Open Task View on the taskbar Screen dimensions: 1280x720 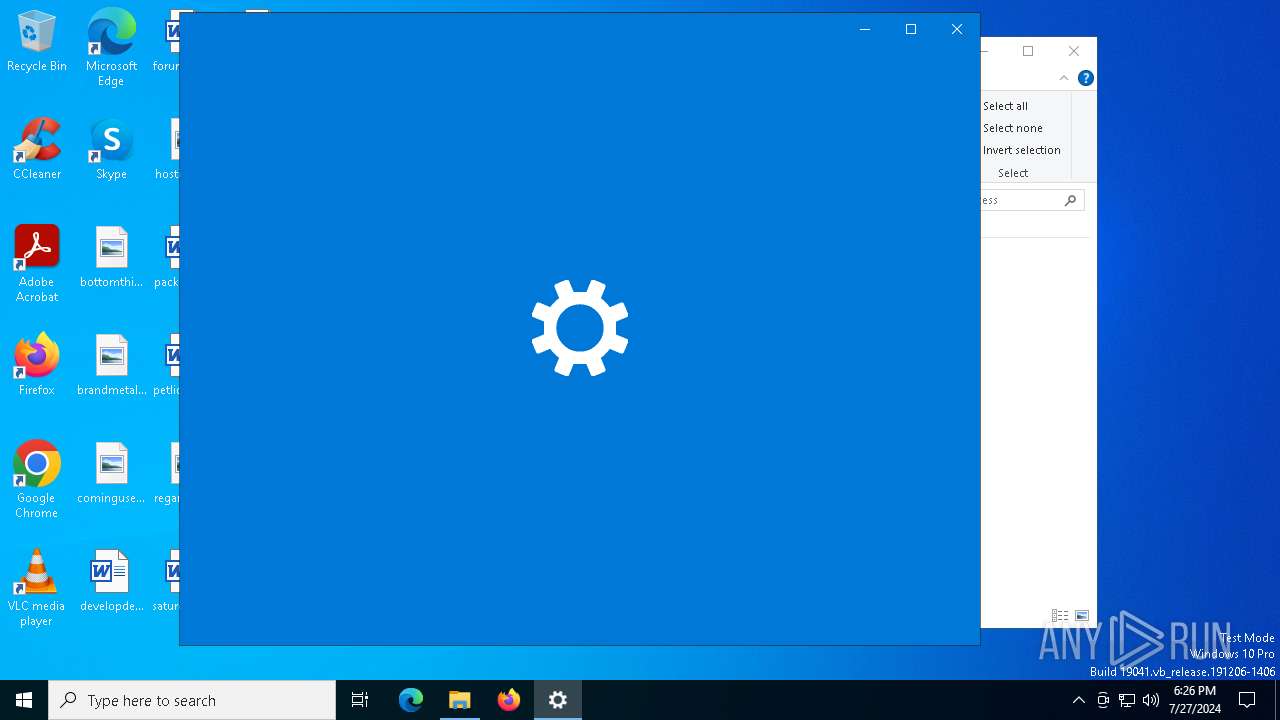click(360, 700)
